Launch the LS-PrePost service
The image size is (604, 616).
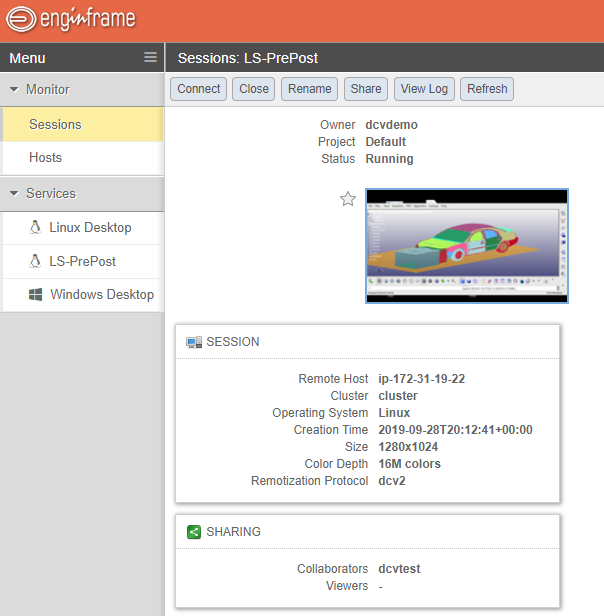83,261
